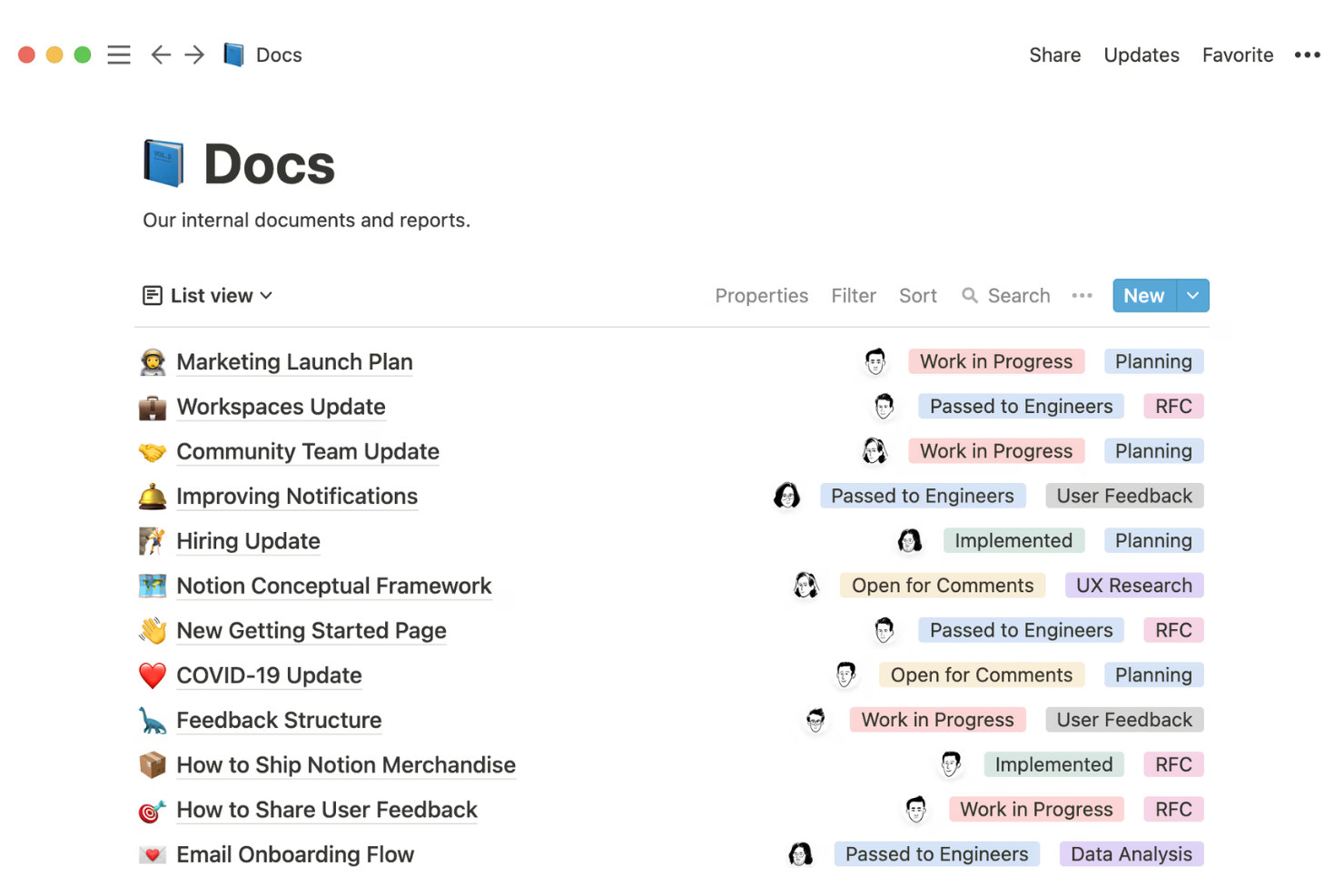Open the toolbar ellipsis options menu
1344x896 pixels.
click(x=1082, y=295)
